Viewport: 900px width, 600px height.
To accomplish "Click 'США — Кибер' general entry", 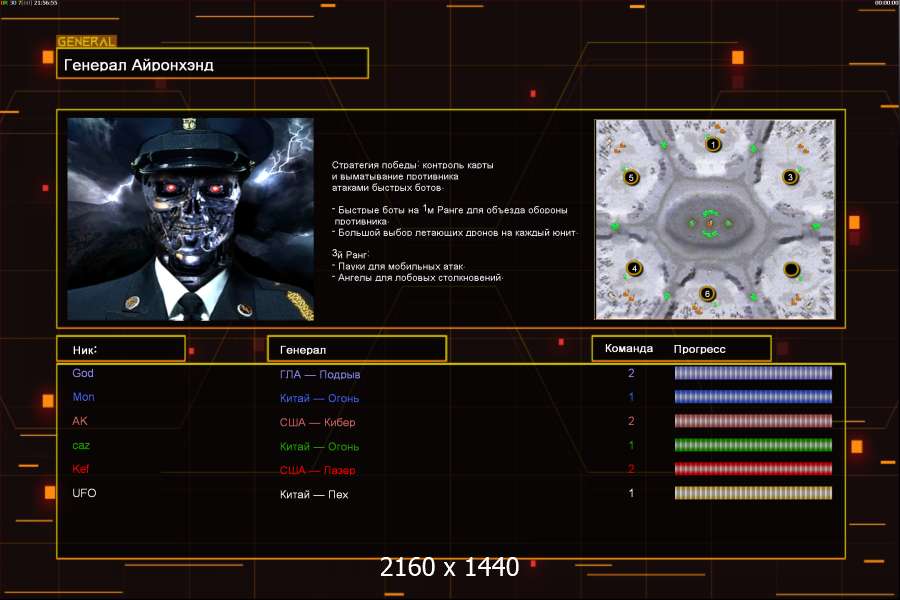I will 317,422.
